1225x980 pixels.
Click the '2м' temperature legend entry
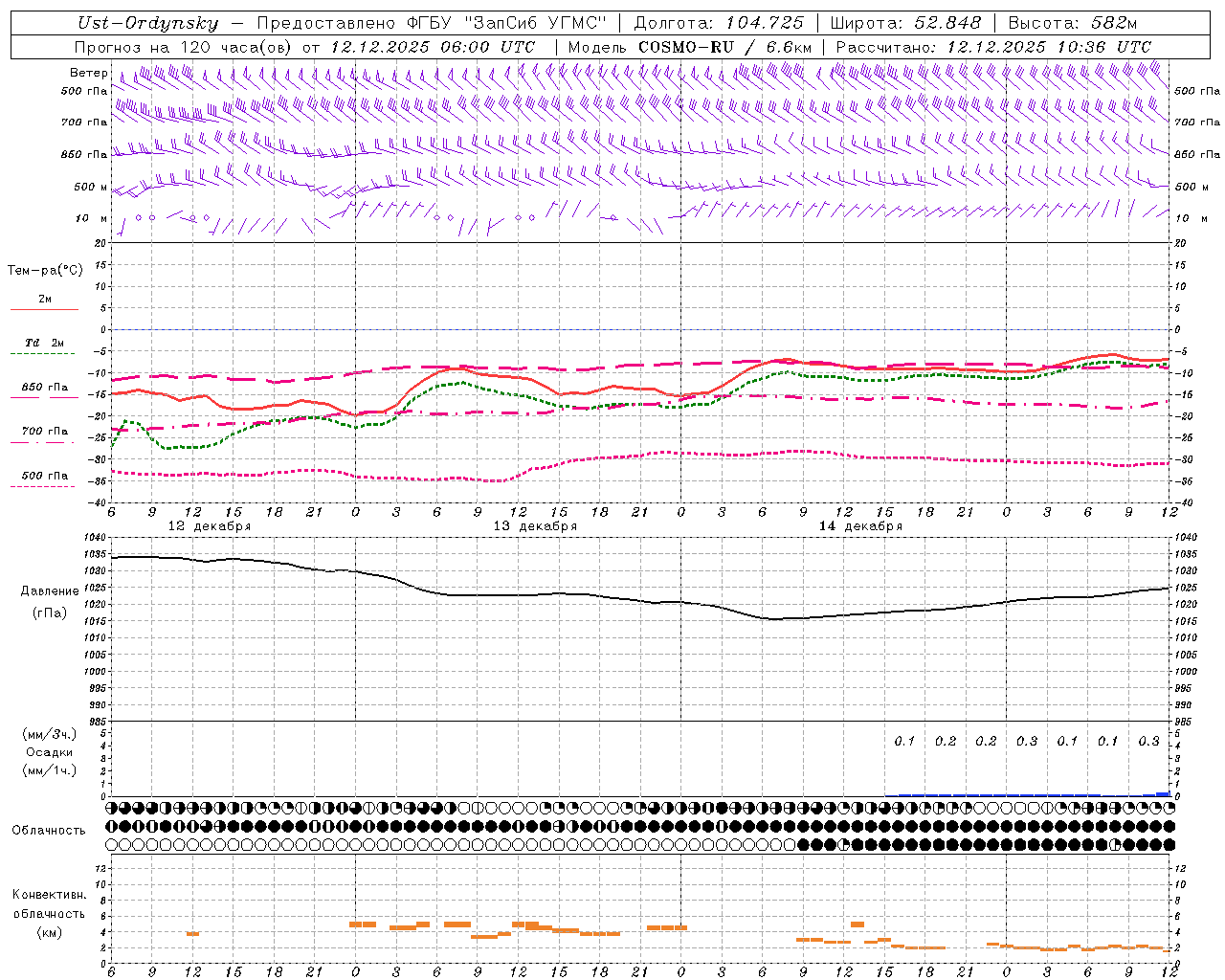pos(45,299)
